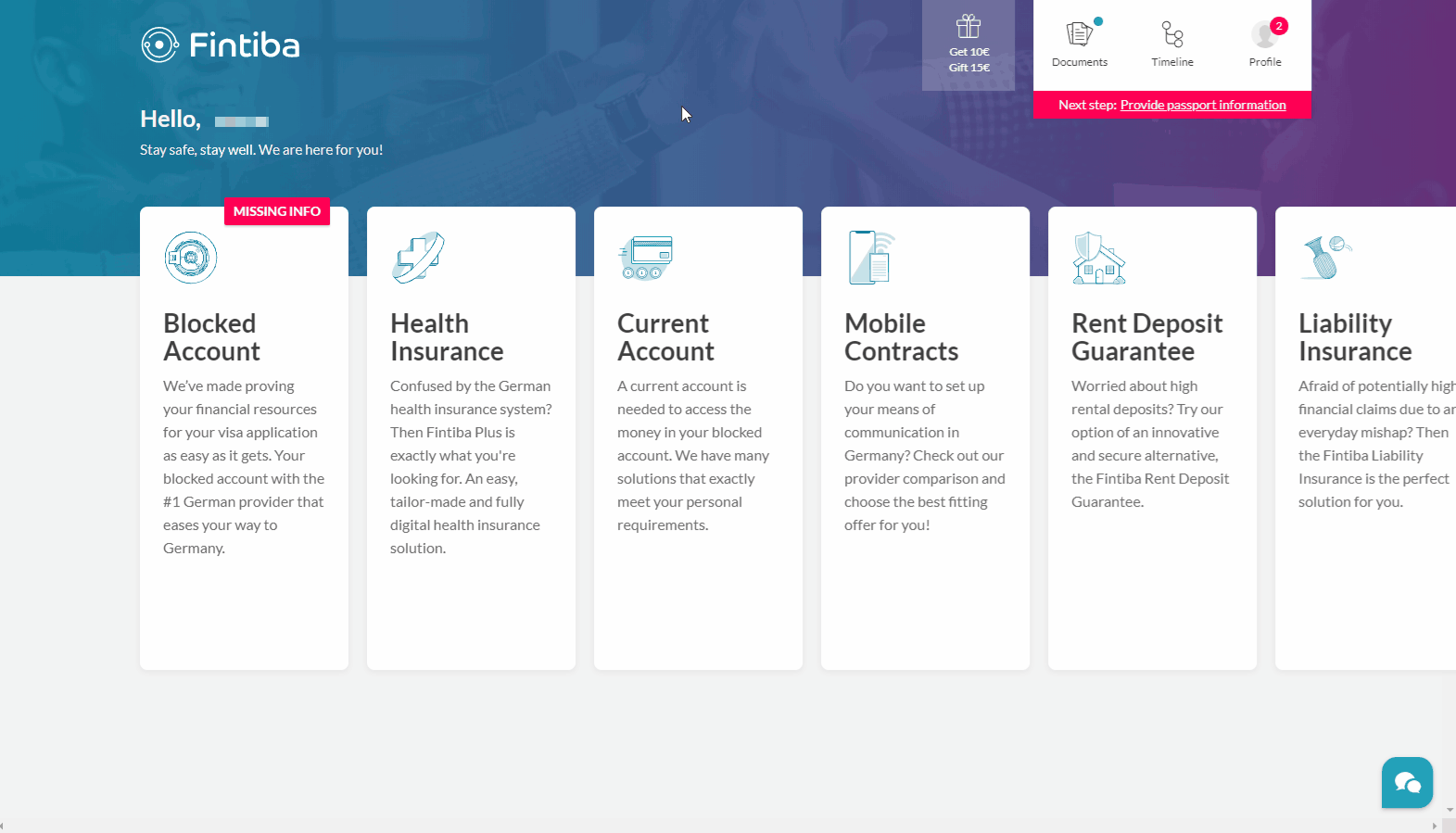The height and width of the screenshot is (833, 1456).
Task: Select the Health Insurance heading
Action: pos(447,337)
